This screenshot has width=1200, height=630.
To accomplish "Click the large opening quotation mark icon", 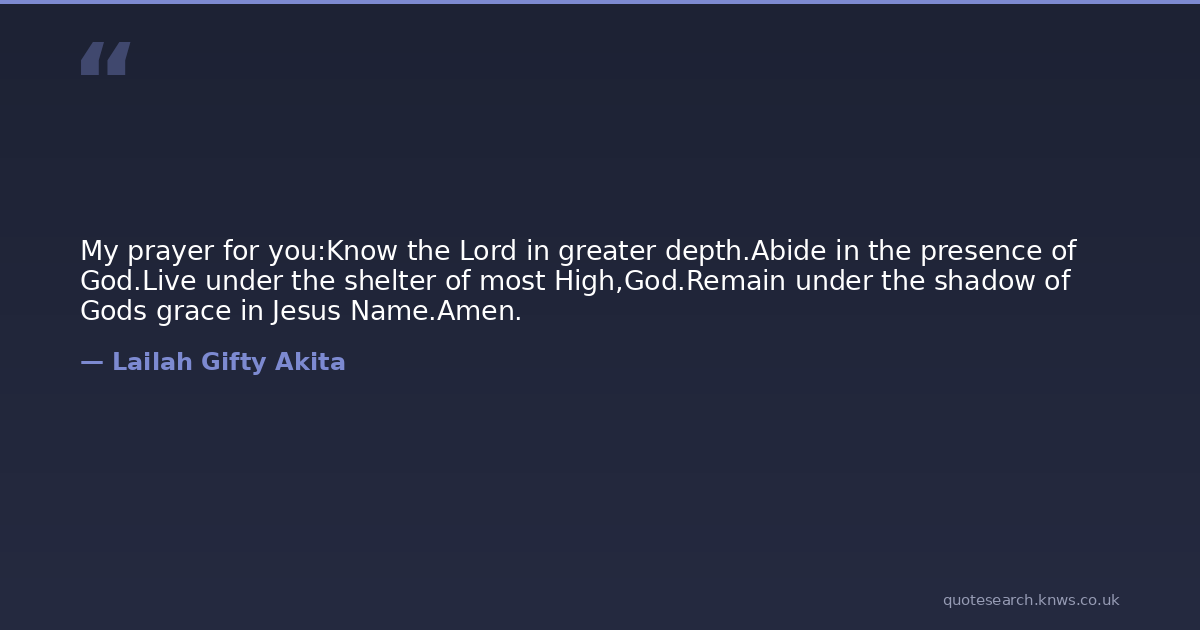I will tap(105, 59).
